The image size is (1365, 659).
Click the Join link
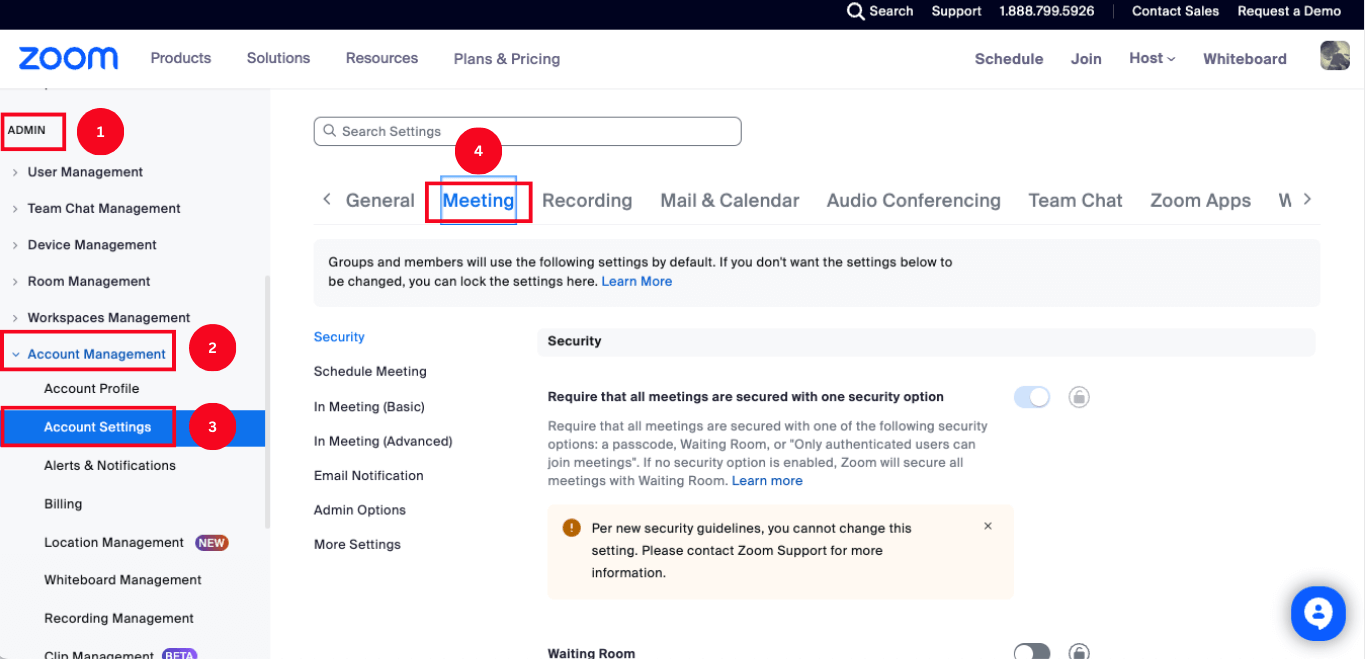tap(1086, 59)
